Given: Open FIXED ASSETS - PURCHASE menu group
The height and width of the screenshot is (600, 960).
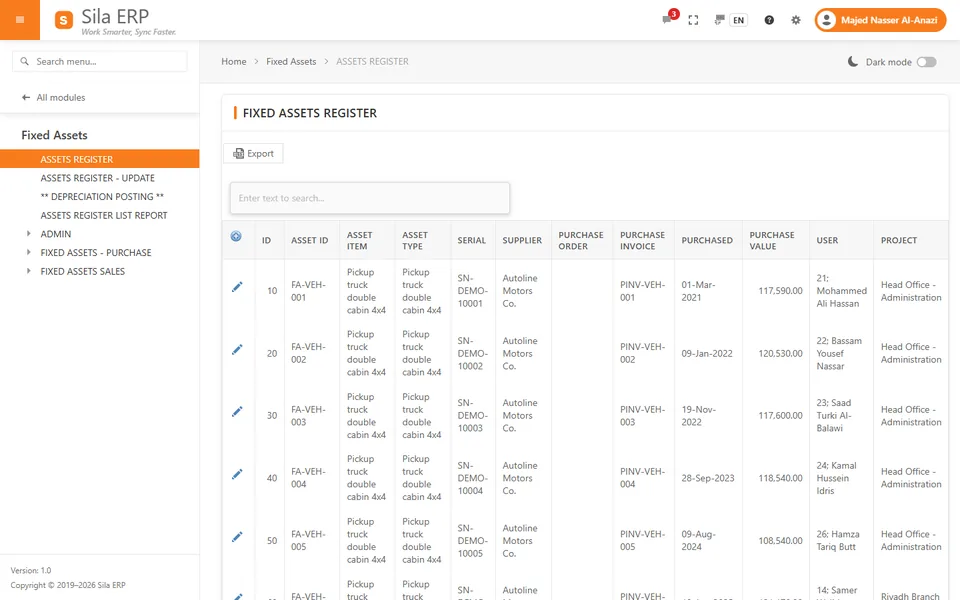Looking at the screenshot, I should click(x=96, y=253).
